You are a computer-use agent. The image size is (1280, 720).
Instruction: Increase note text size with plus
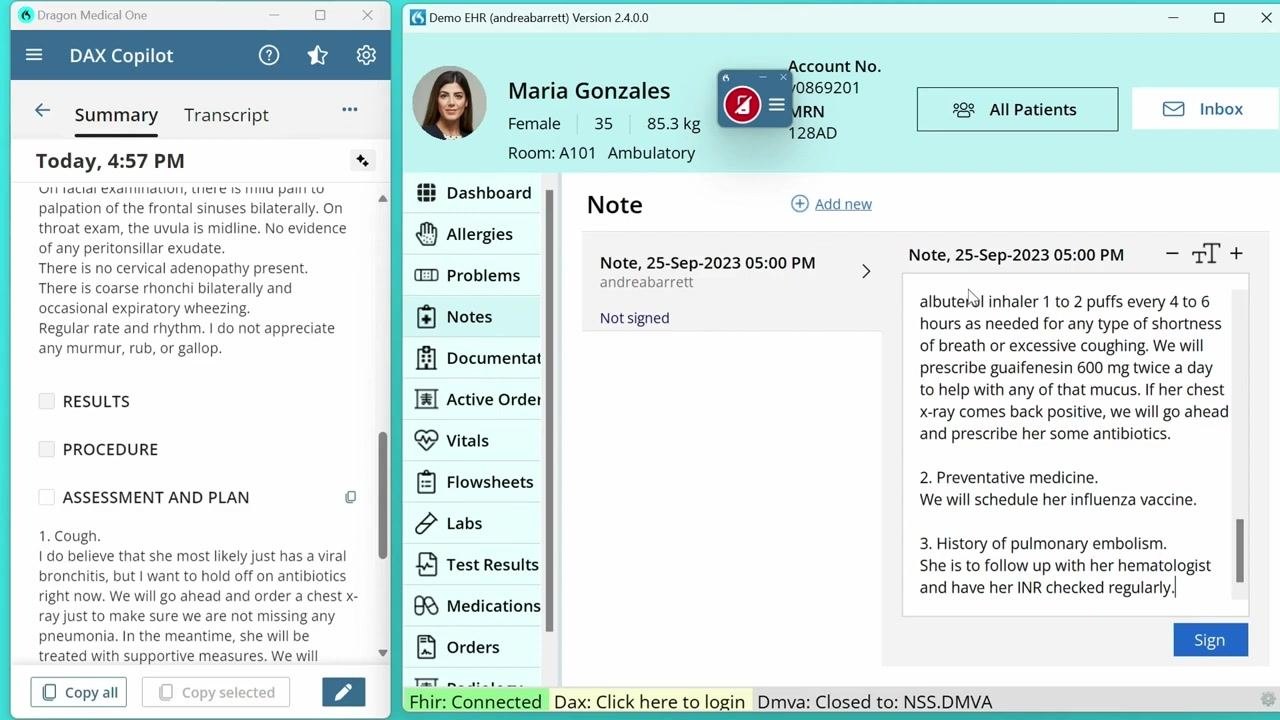[x=1236, y=254]
